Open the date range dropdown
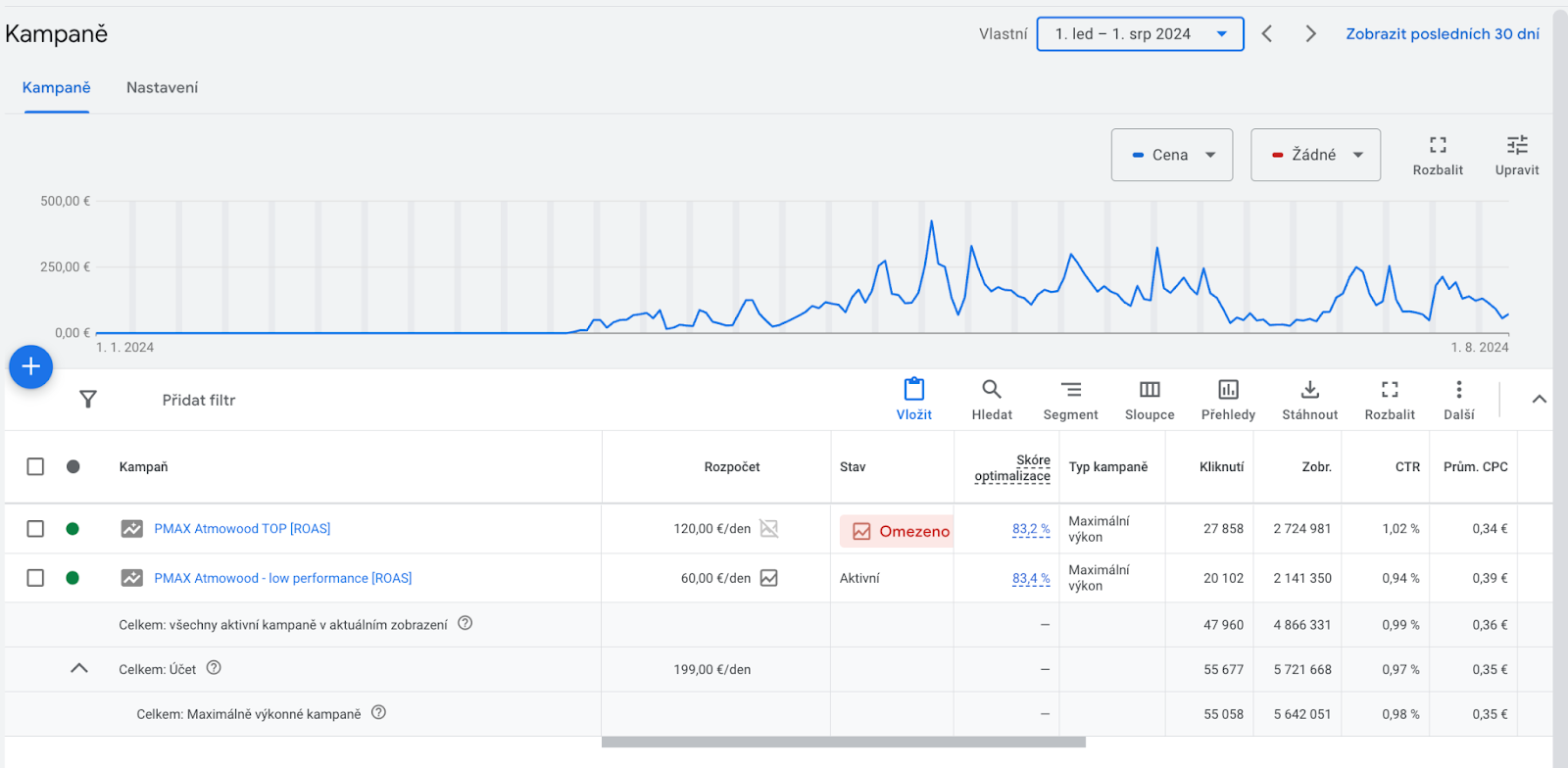Screen dimensions: 1568x768 pos(1140,34)
